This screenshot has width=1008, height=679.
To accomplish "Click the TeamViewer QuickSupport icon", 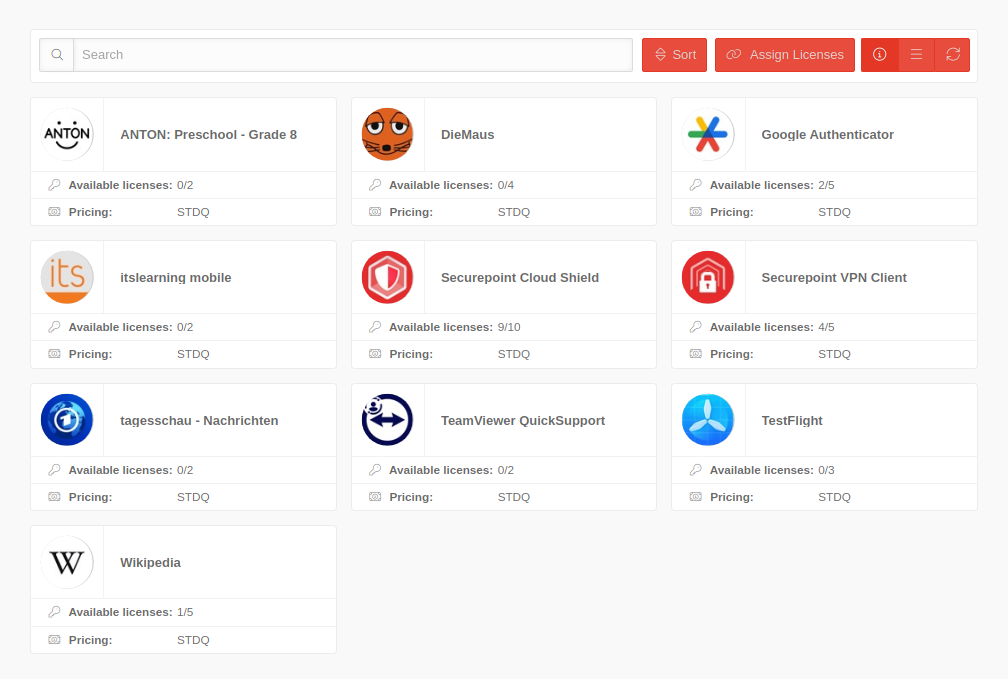I will point(387,420).
